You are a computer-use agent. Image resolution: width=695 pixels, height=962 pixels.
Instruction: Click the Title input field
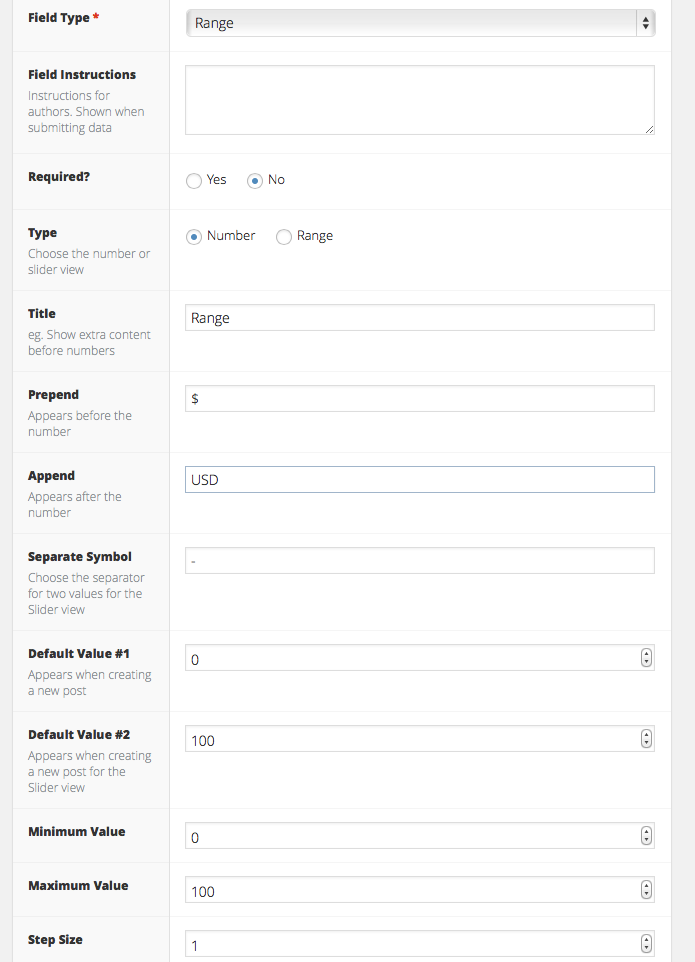pos(420,318)
